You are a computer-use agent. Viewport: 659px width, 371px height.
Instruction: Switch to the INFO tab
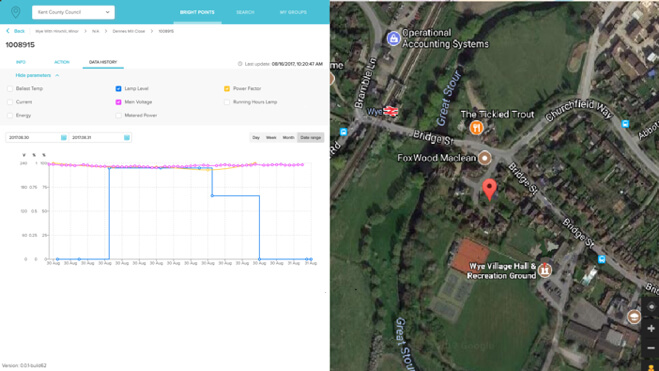21,62
